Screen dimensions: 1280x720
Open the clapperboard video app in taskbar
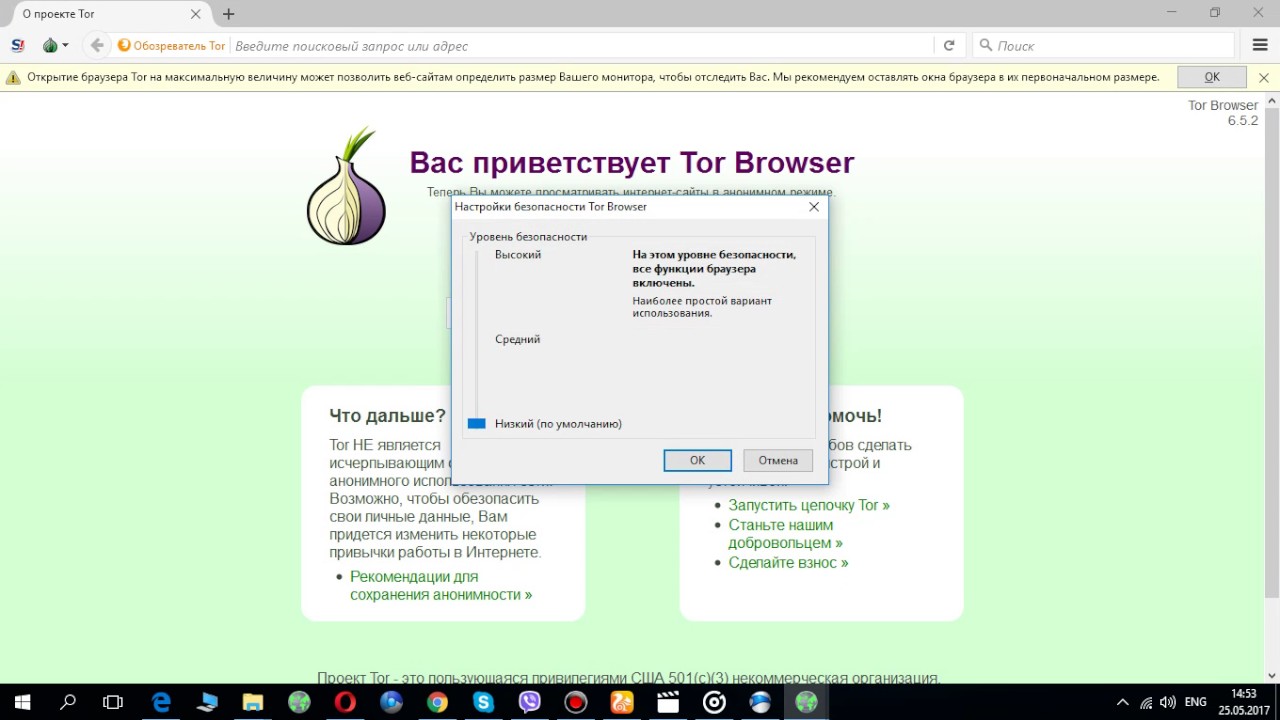coord(668,702)
